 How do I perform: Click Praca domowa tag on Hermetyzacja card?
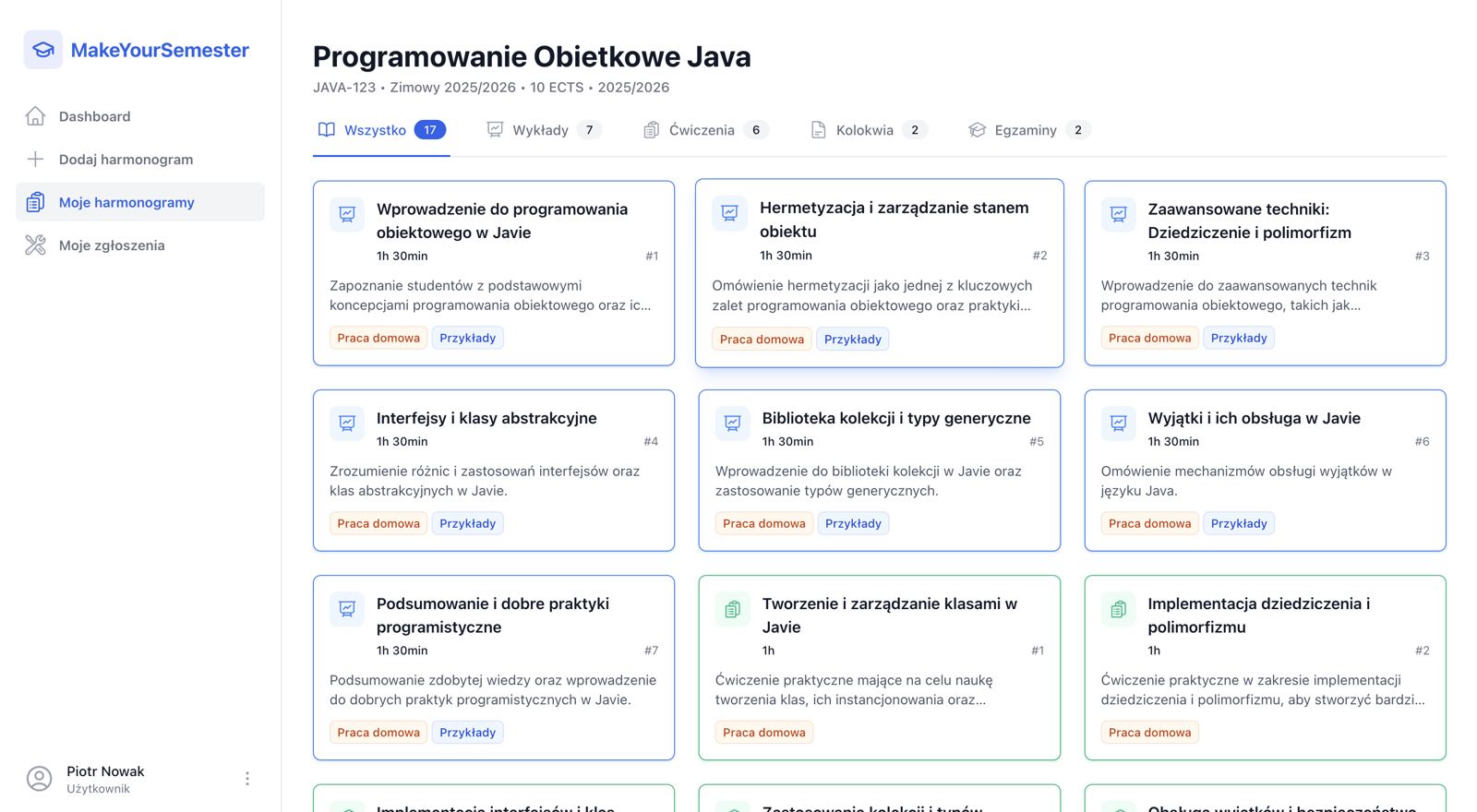click(x=762, y=340)
